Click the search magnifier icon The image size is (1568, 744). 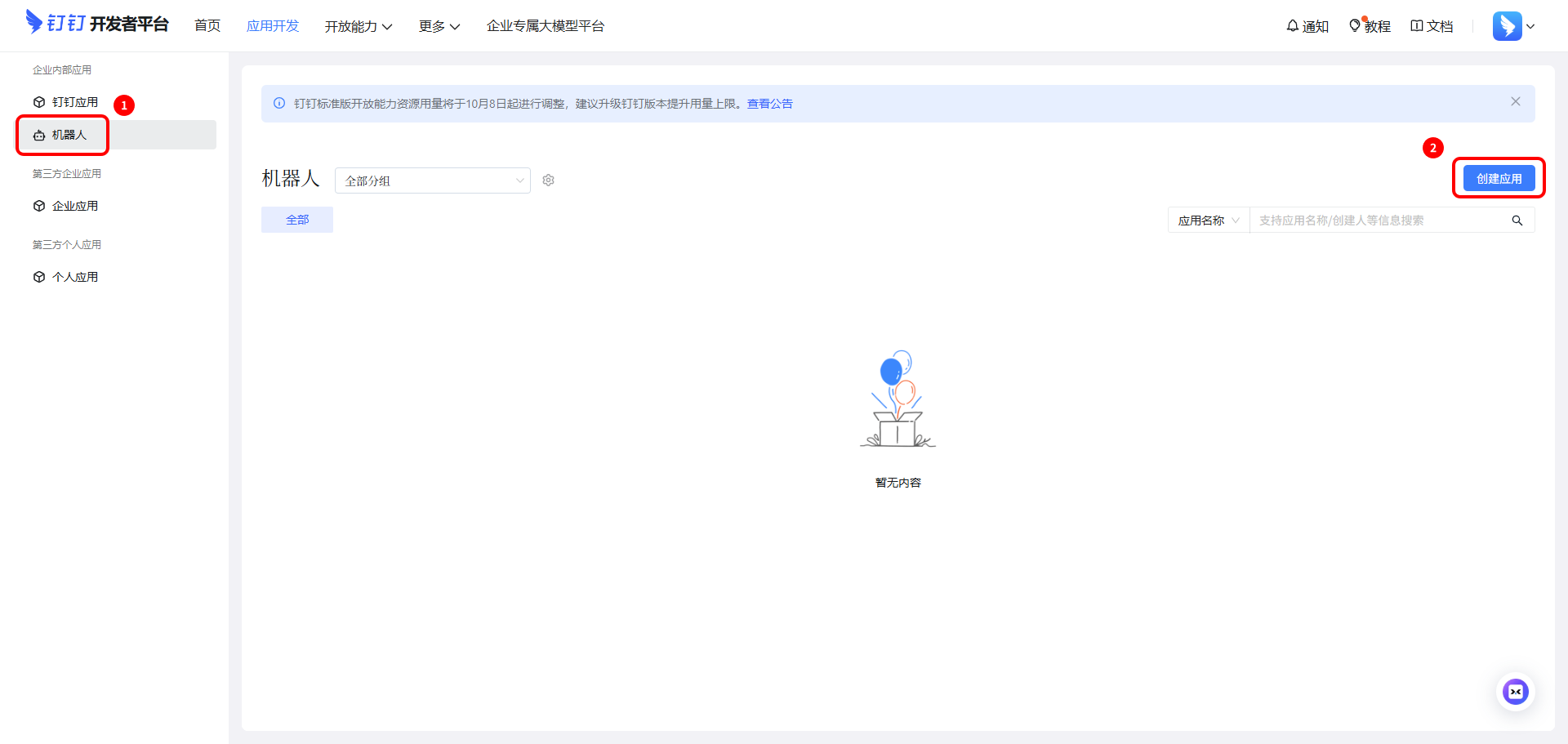click(1517, 221)
